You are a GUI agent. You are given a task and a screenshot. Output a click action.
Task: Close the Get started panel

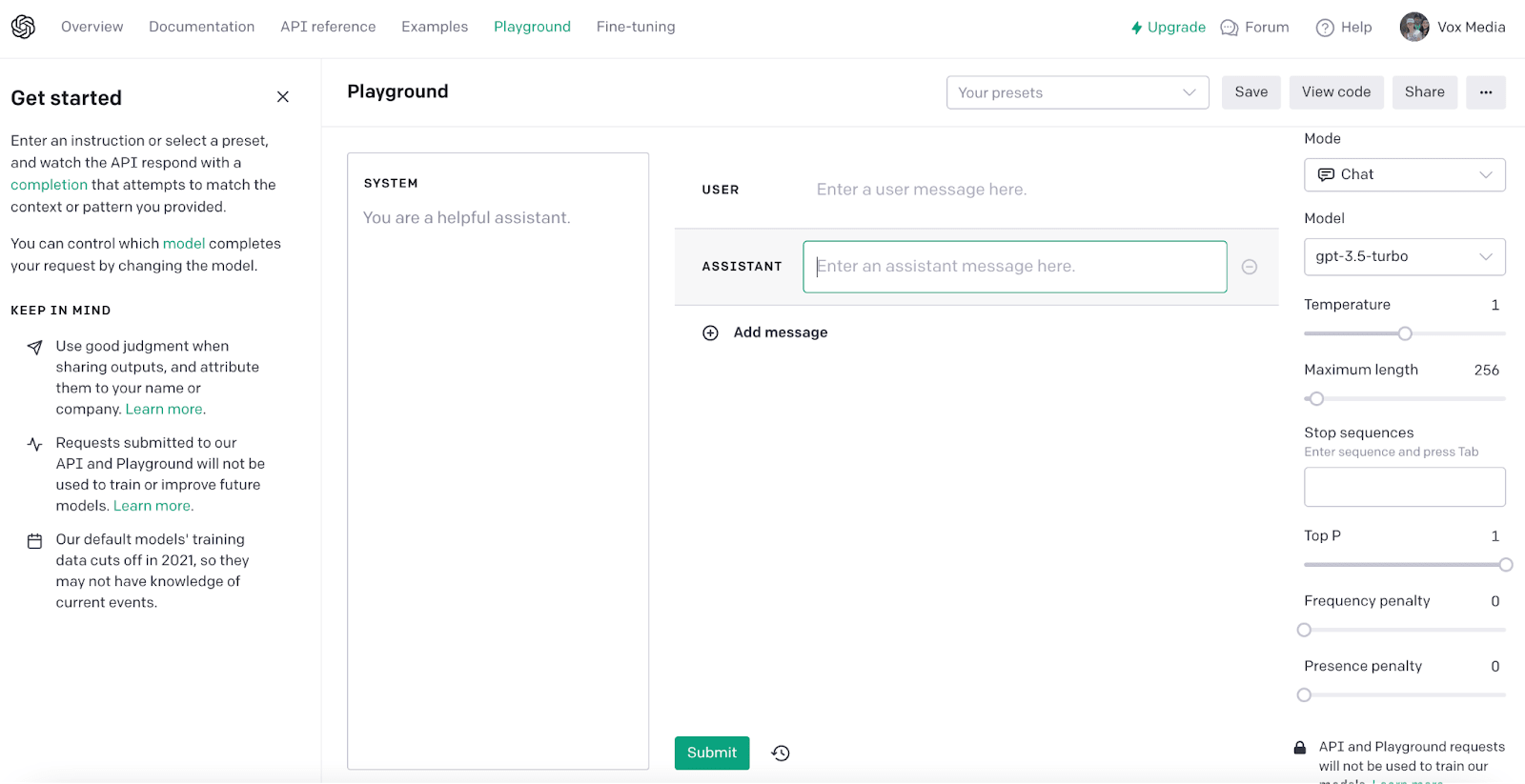(283, 97)
